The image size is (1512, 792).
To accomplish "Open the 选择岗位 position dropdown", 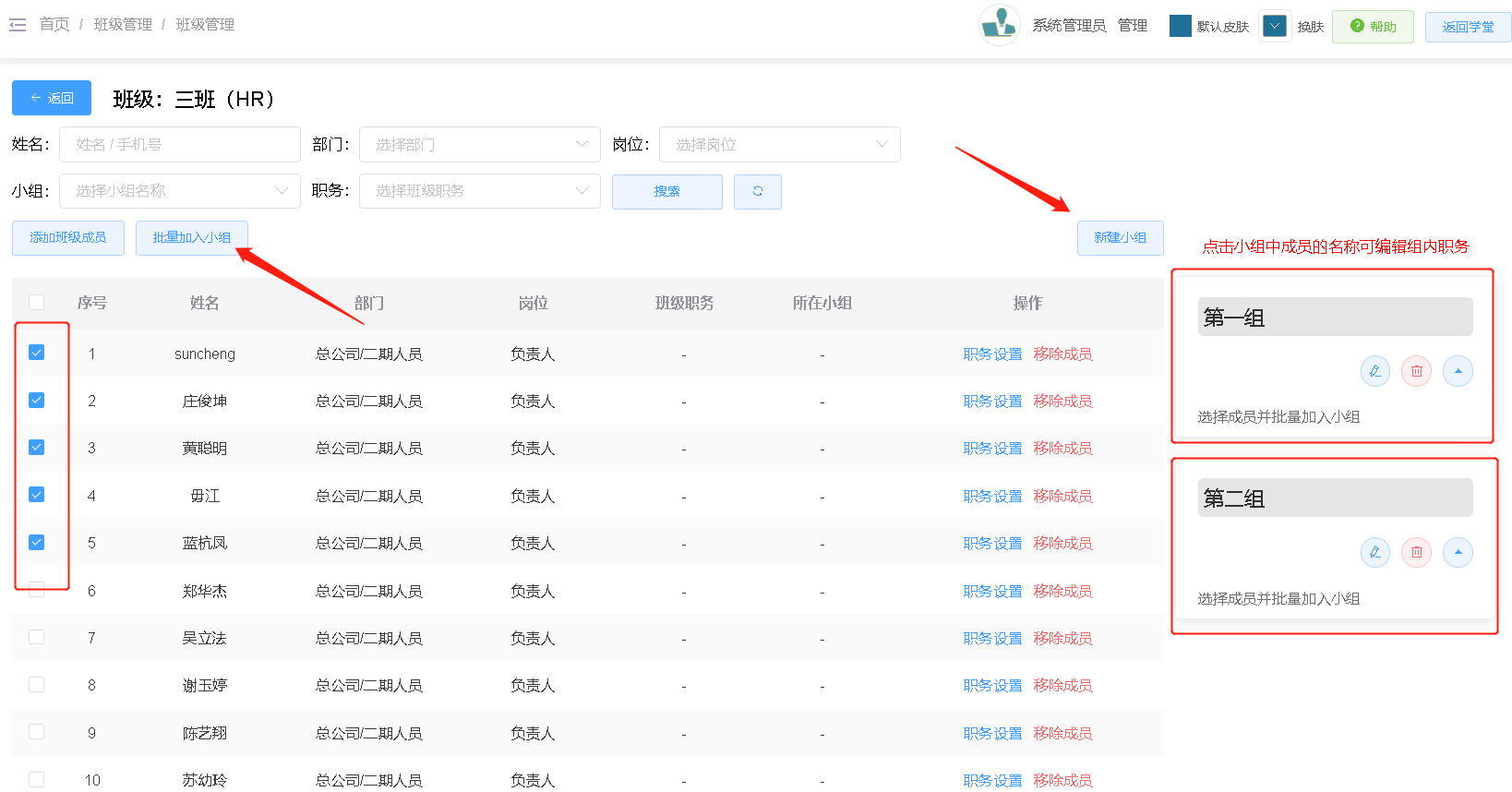I will (x=780, y=145).
